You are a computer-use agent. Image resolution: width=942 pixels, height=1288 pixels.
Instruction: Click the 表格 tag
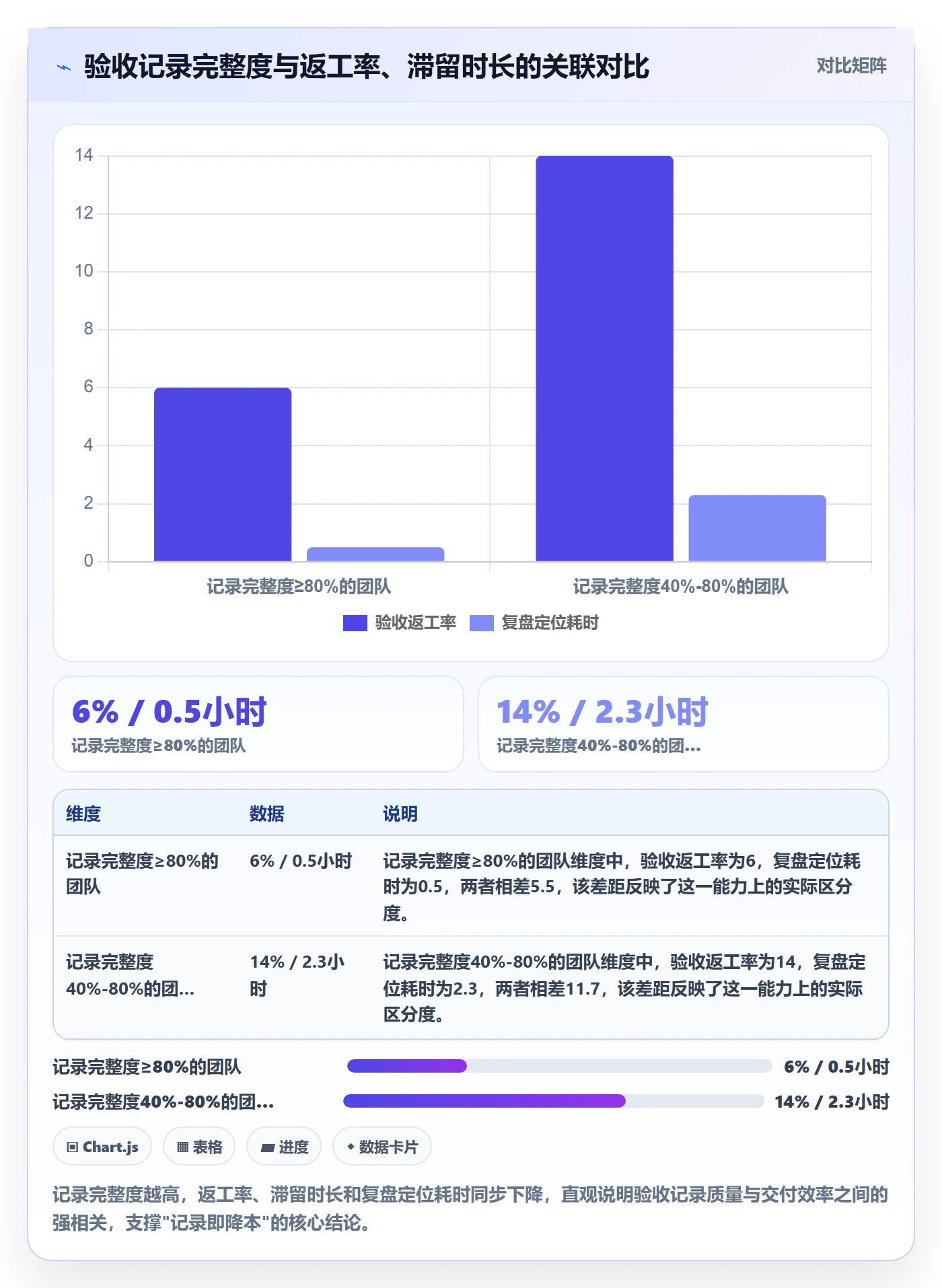click(199, 1147)
